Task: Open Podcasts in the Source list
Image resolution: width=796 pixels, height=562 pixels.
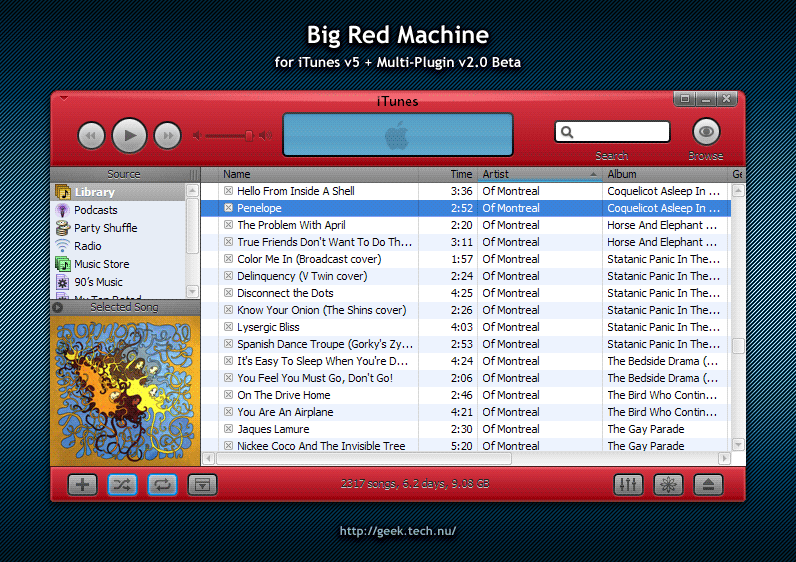Action: point(119,210)
